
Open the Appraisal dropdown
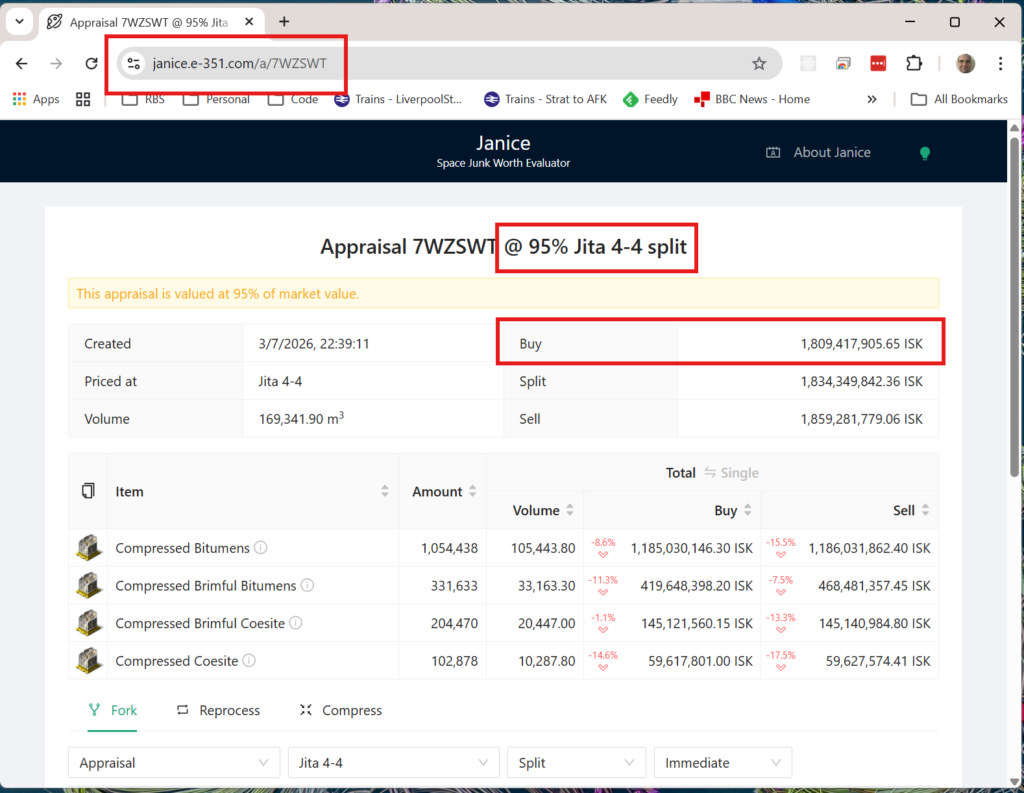click(x=174, y=763)
